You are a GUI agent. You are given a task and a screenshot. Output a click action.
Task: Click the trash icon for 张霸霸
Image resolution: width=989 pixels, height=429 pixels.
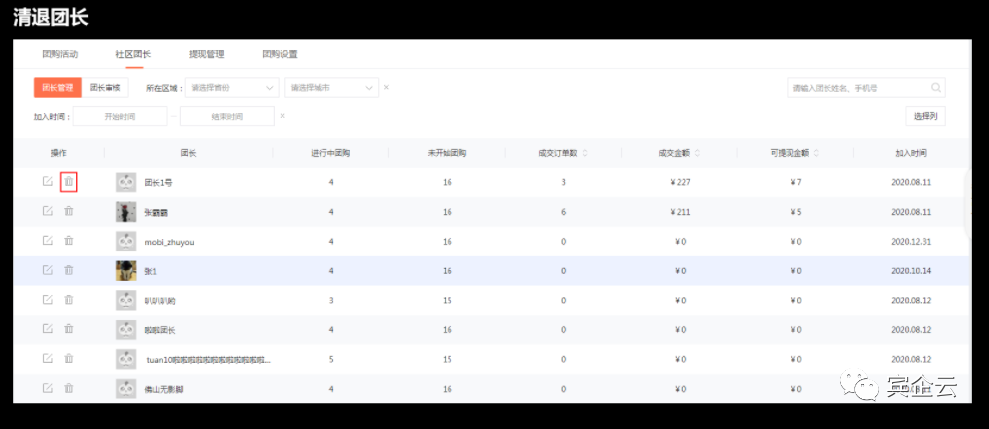[69, 211]
